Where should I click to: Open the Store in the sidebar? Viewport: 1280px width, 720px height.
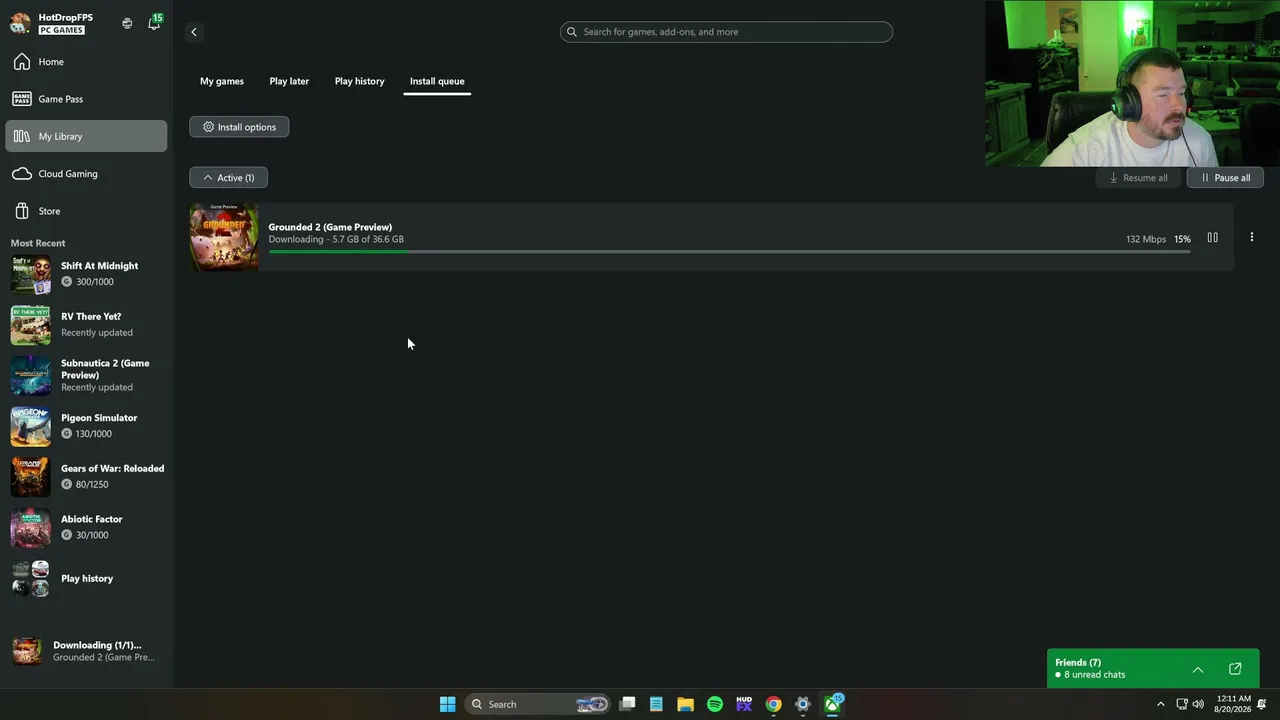86,211
